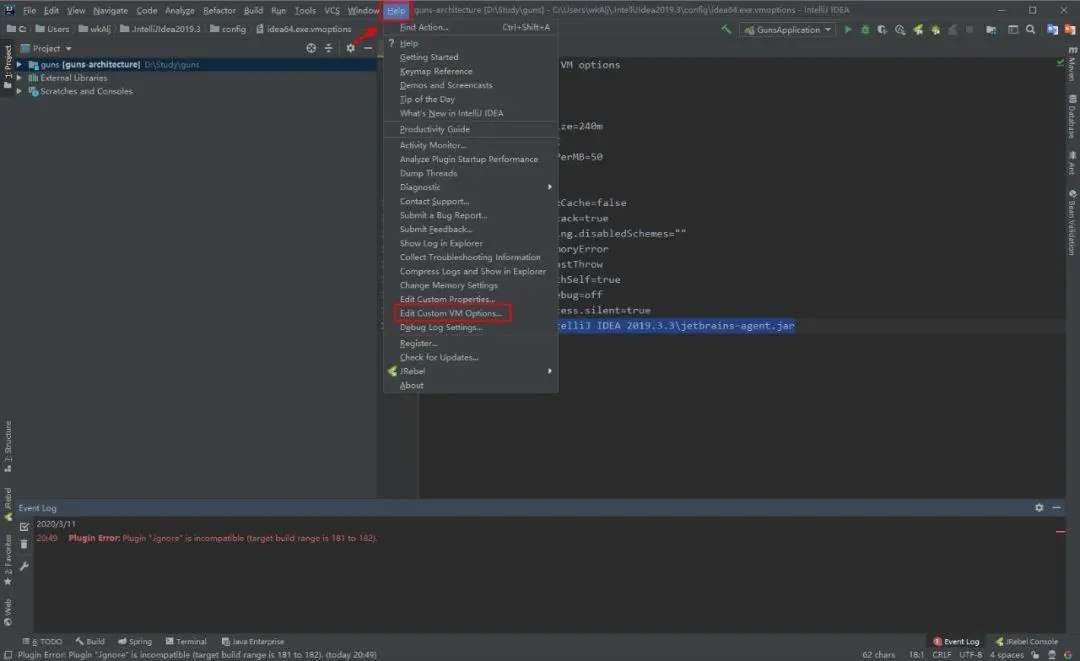
Task: Expand the guns-architecture project node
Action: (x=19, y=64)
